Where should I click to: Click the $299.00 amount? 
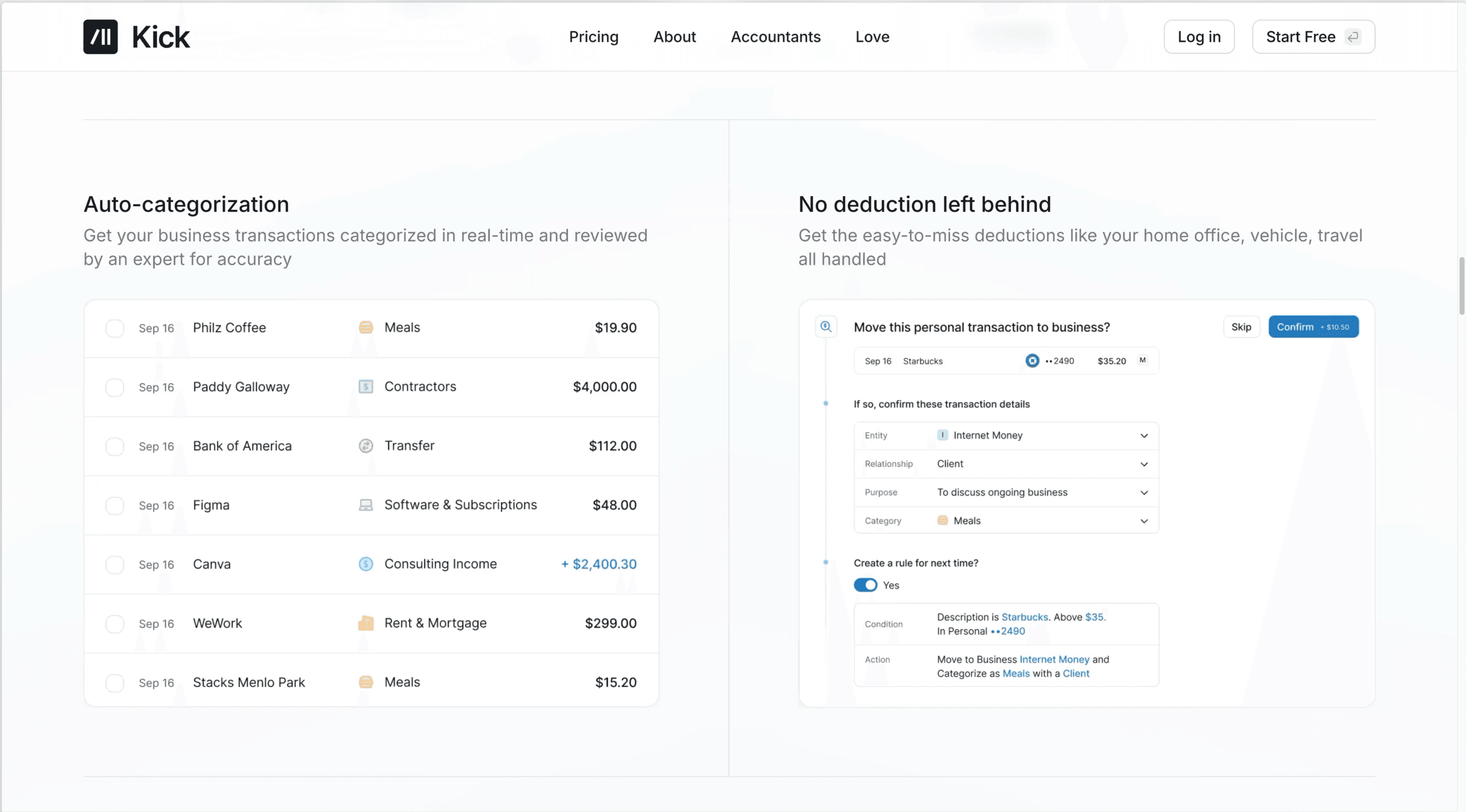pyautogui.click(x=611, y=624)
